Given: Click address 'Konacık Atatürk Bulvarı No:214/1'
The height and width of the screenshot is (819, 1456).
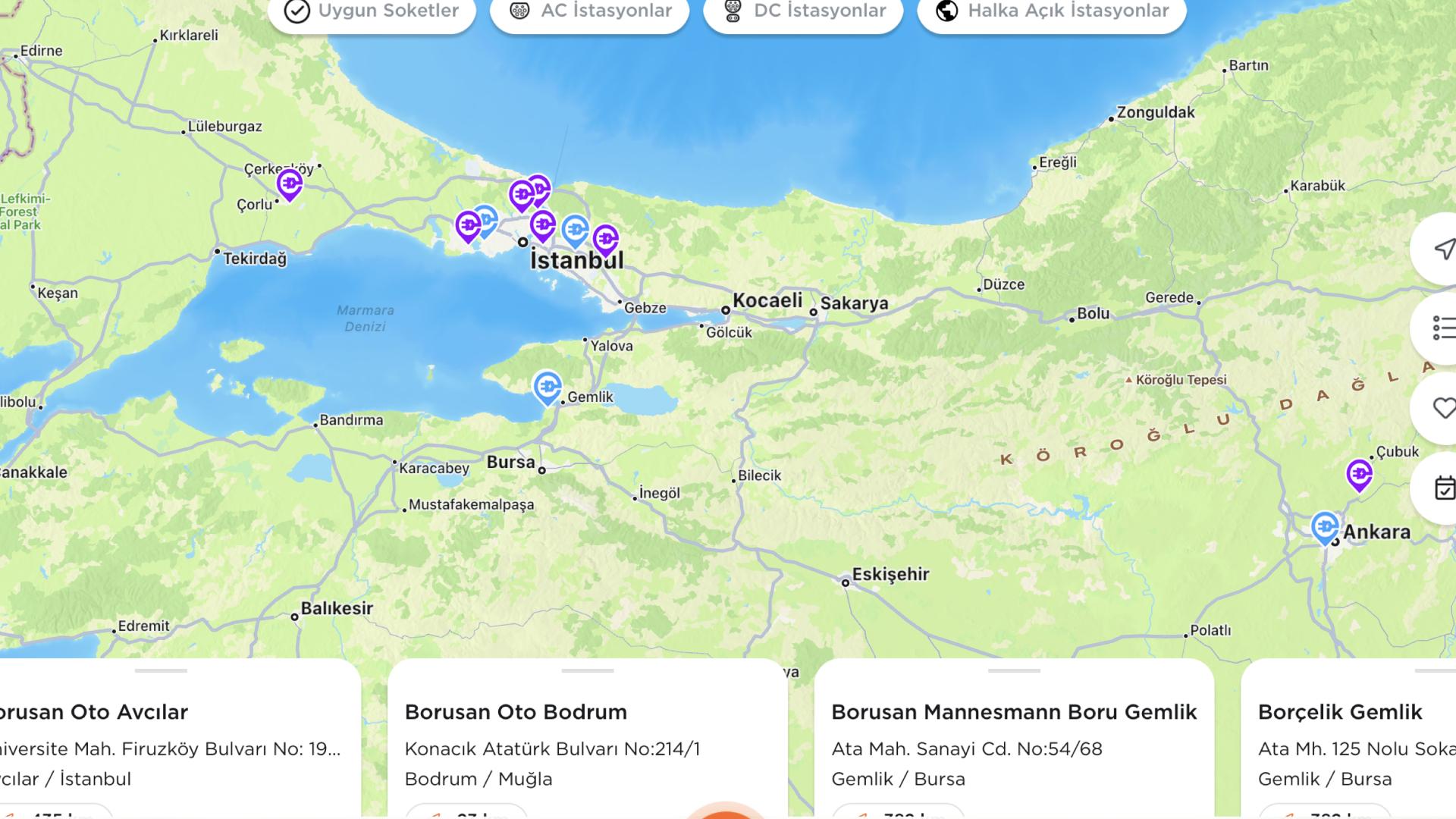Looking at the screenshot, I should 552,749.
